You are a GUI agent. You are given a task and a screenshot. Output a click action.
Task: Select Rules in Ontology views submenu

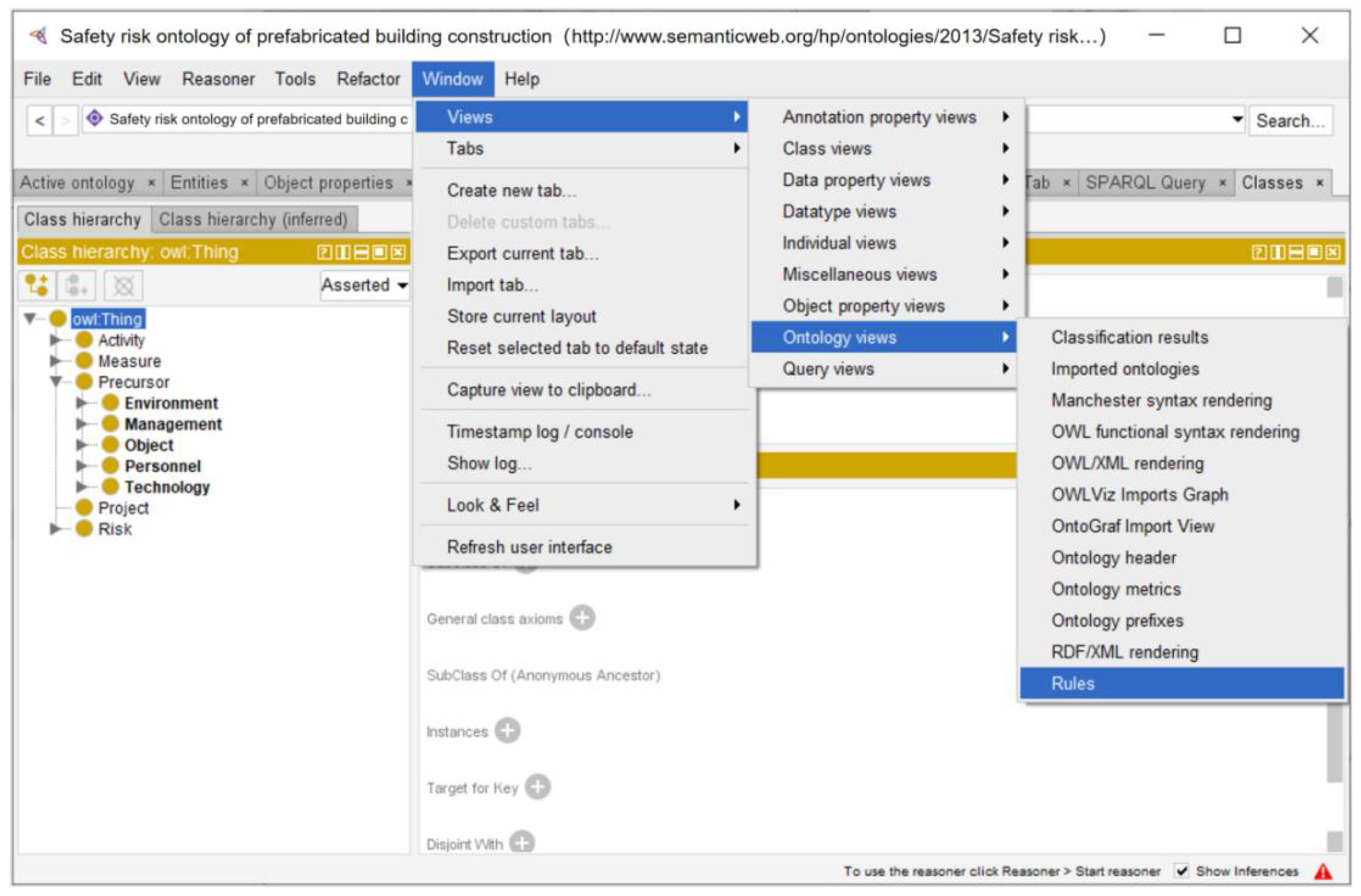coord(1073,683)
